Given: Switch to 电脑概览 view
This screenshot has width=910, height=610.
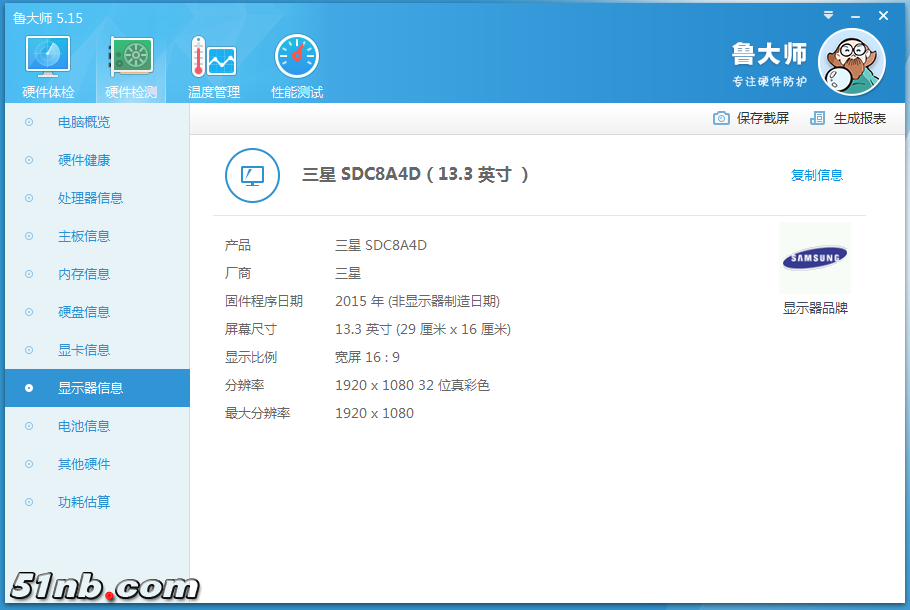Looking at the screenshot, I should tap(84, 122).
